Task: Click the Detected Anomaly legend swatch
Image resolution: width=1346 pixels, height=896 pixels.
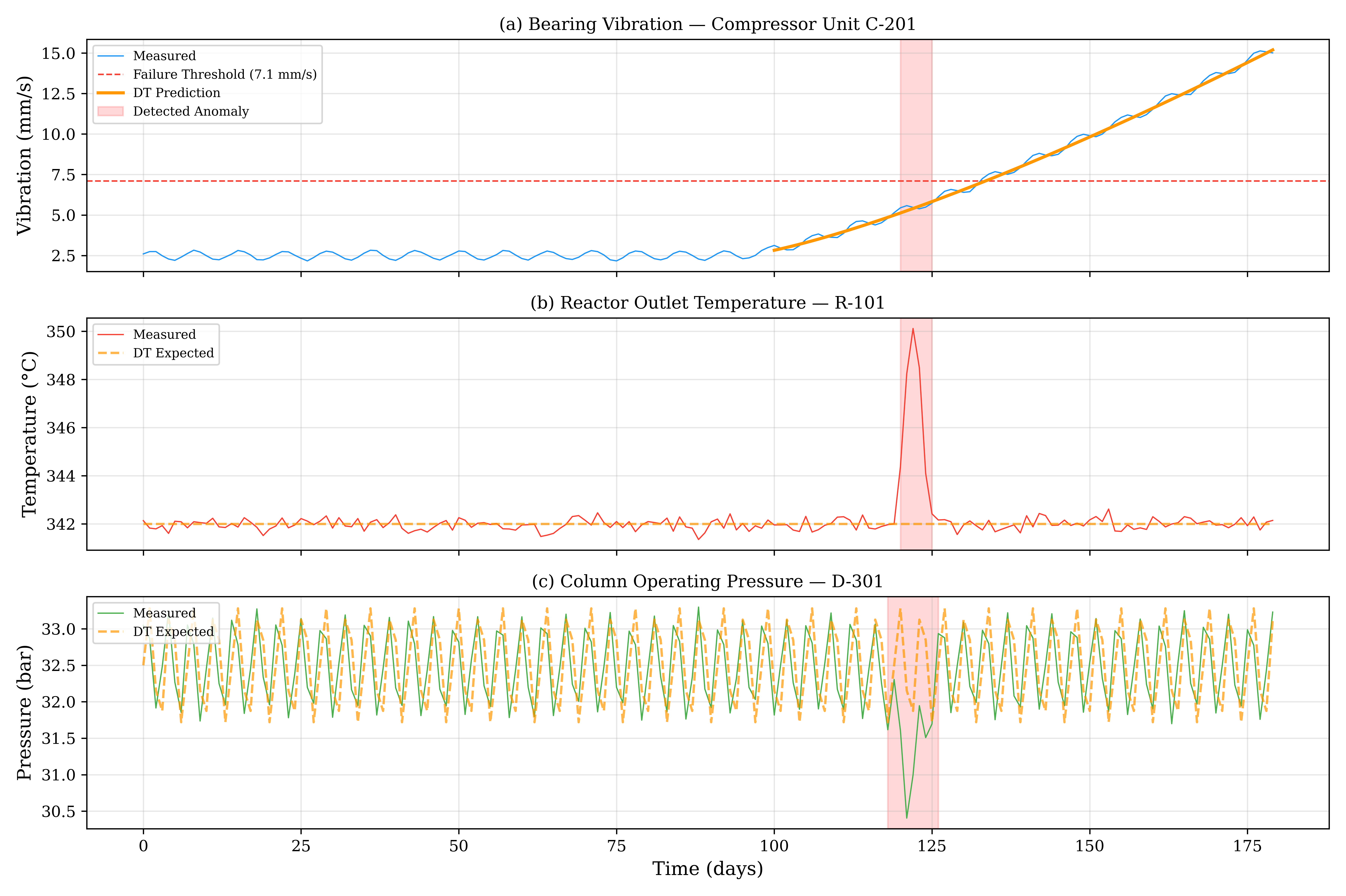Action: click(111, 111)
